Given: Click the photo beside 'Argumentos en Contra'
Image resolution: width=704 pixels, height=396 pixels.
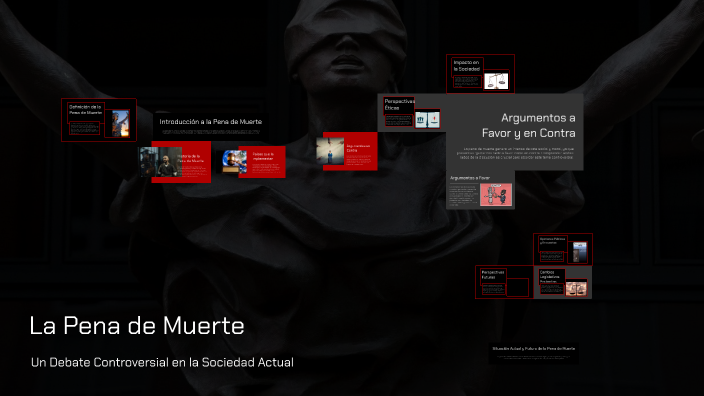Looking at the screenshot, I should 330,151.
